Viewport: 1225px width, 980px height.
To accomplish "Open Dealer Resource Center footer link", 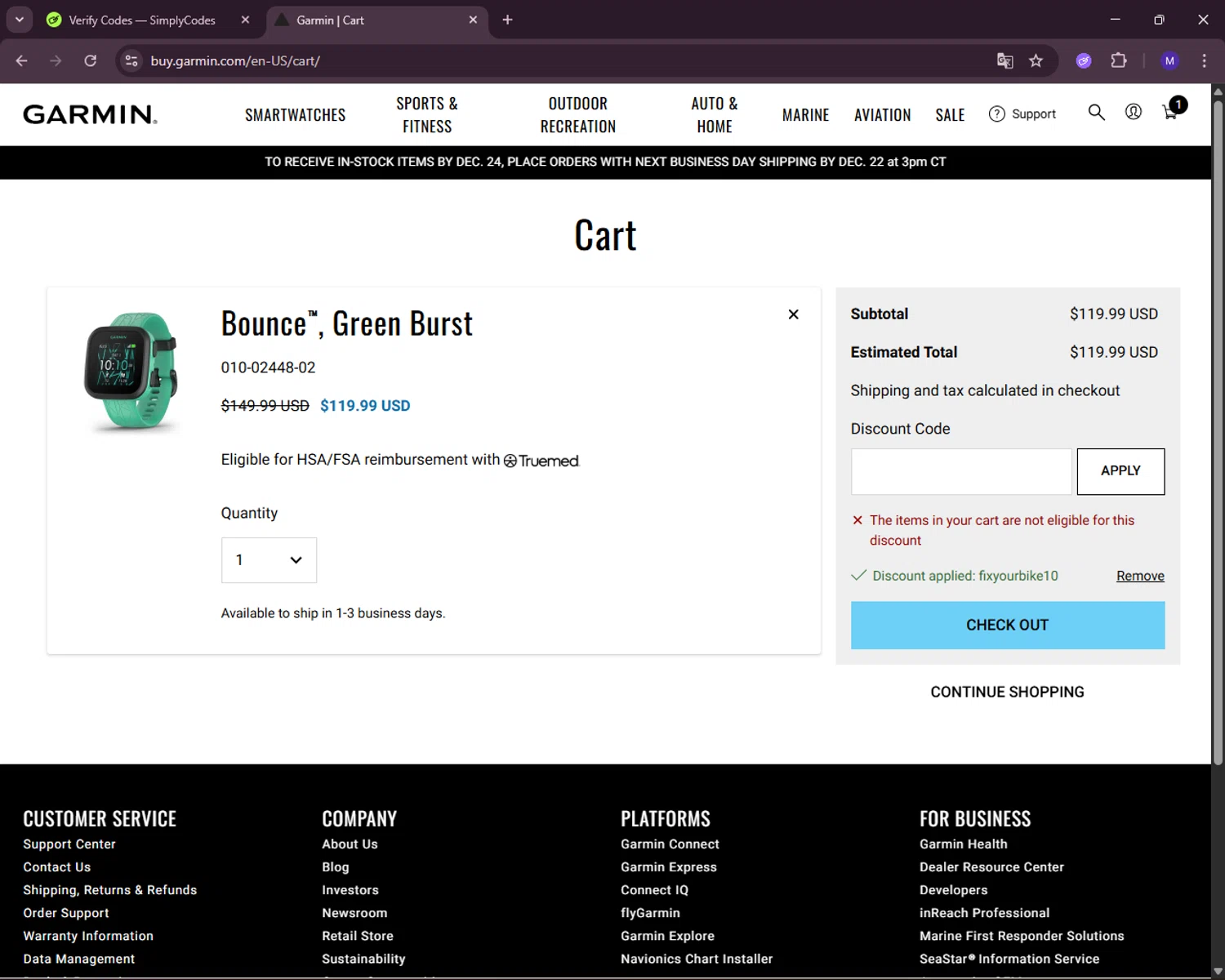I will 991,867.
